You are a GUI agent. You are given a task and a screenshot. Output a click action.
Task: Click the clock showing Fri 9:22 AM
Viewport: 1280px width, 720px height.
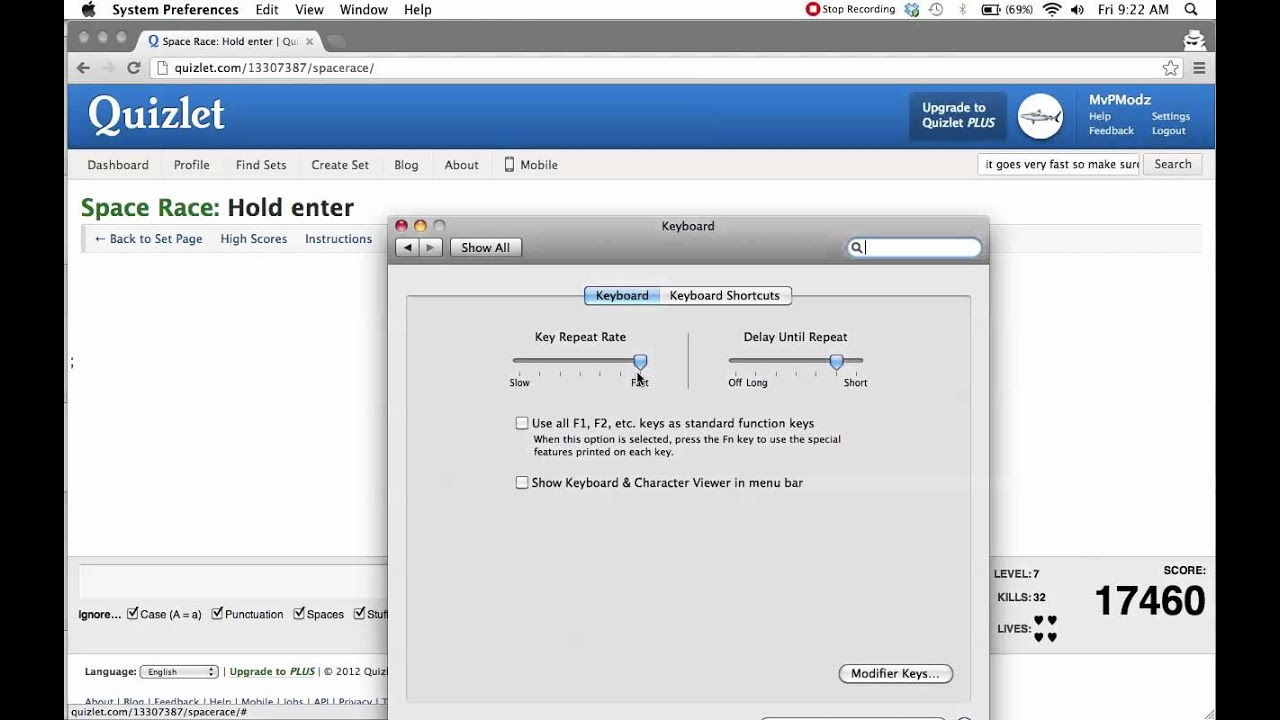1133,10
